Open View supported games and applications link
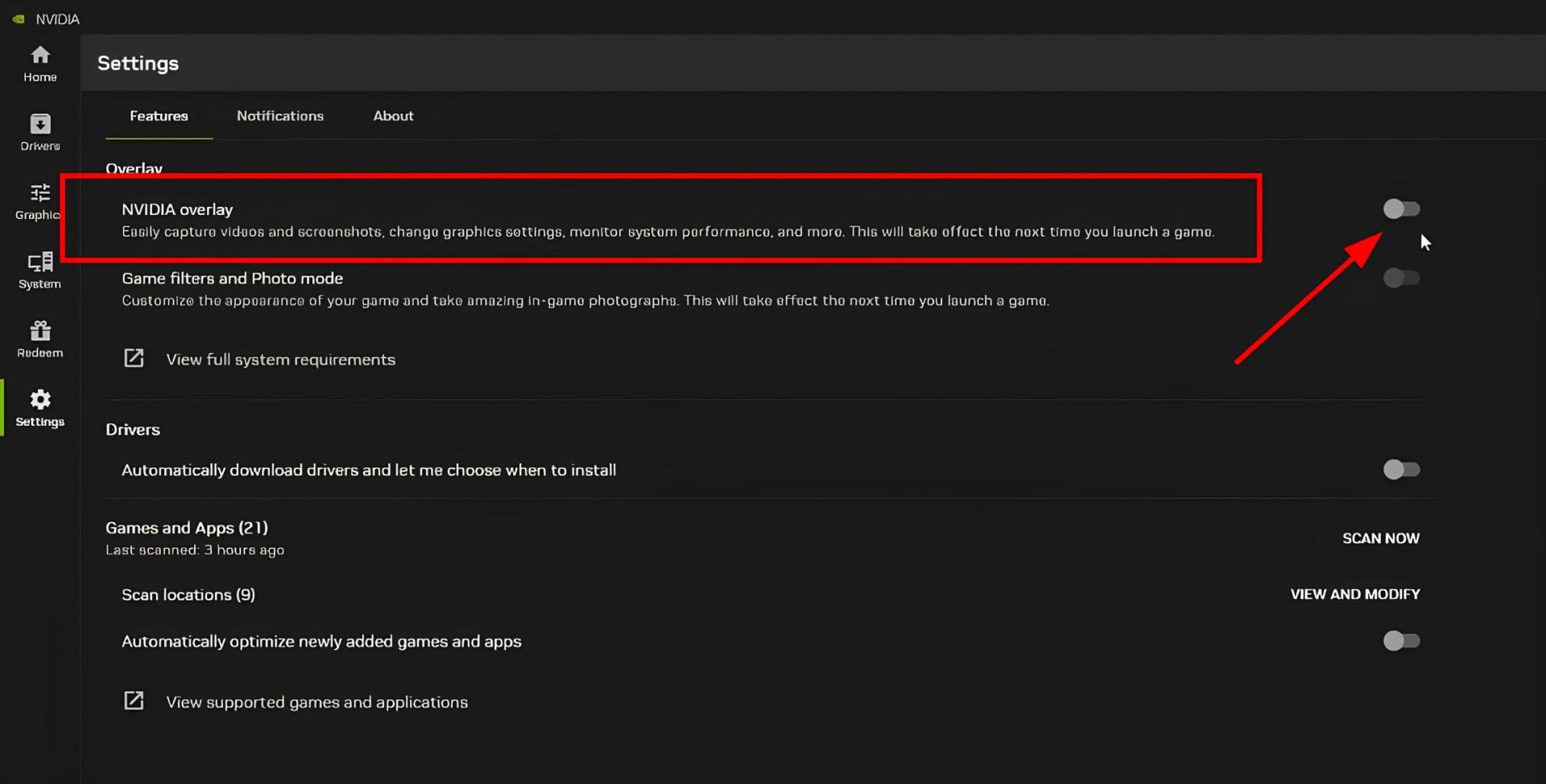Screen dimensions: 1546x784 pyautogui.click(x=316, y=702)
